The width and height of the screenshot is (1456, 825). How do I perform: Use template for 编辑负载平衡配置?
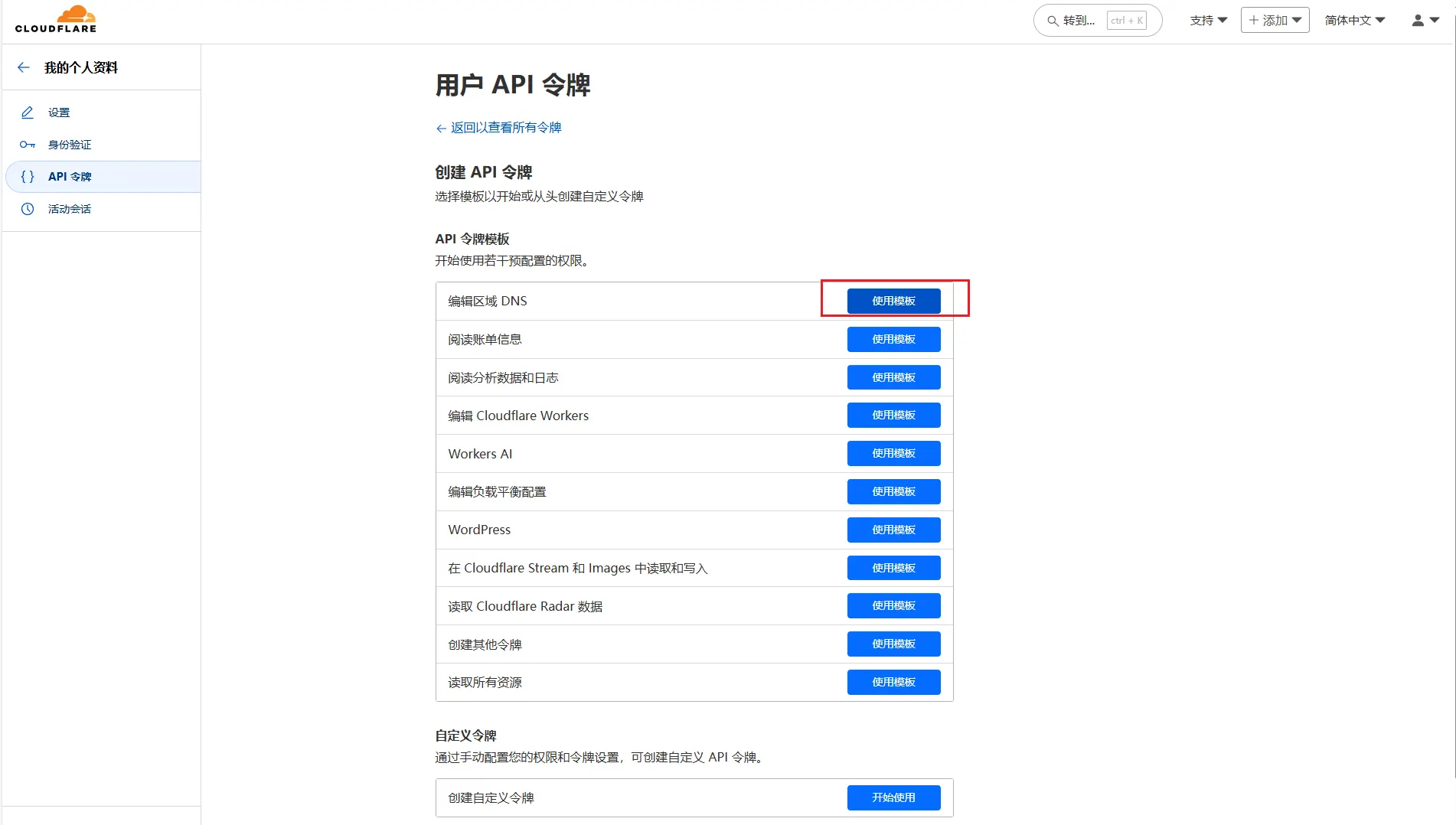893,491
